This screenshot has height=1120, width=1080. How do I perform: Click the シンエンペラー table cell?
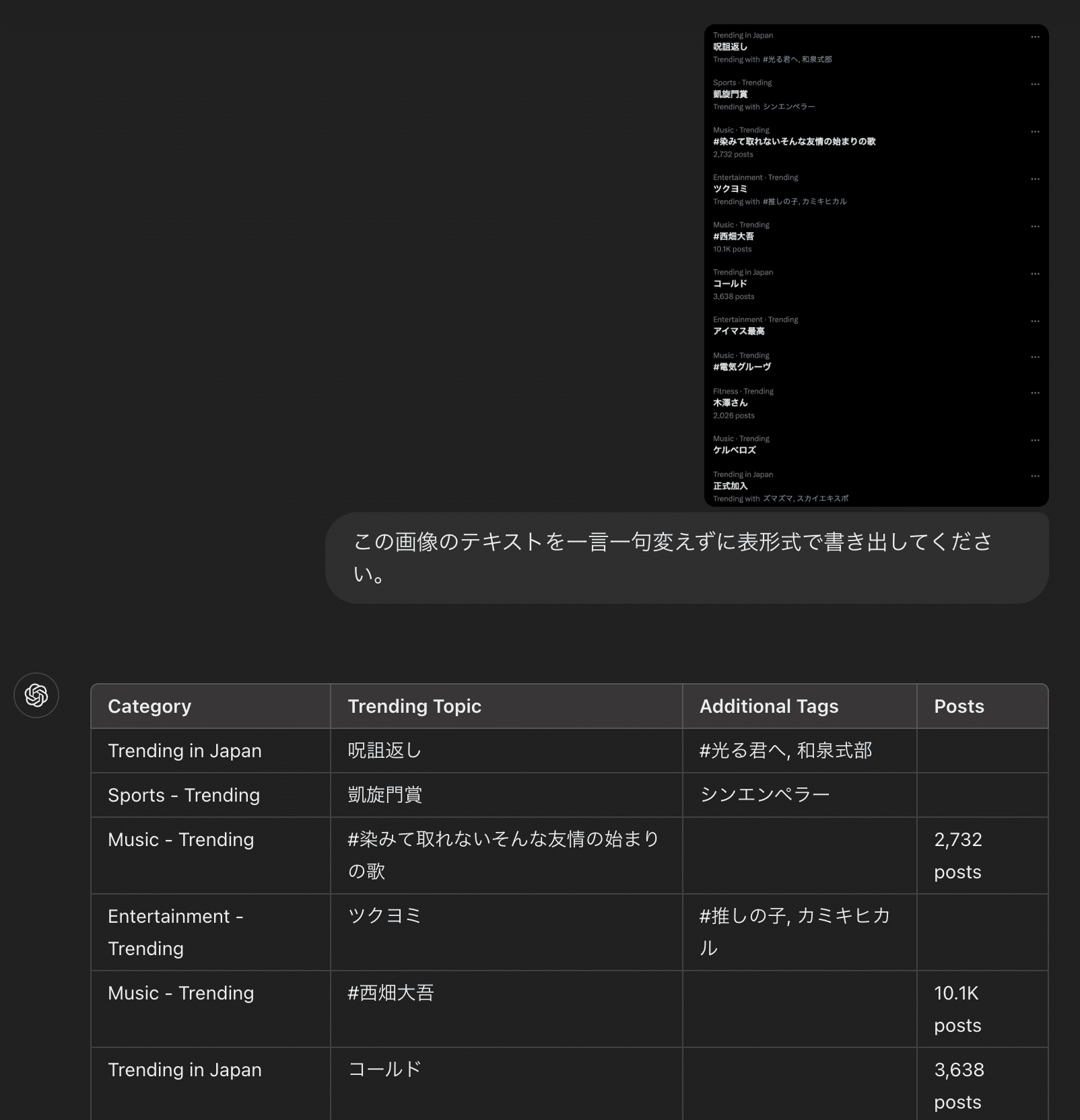765,795
